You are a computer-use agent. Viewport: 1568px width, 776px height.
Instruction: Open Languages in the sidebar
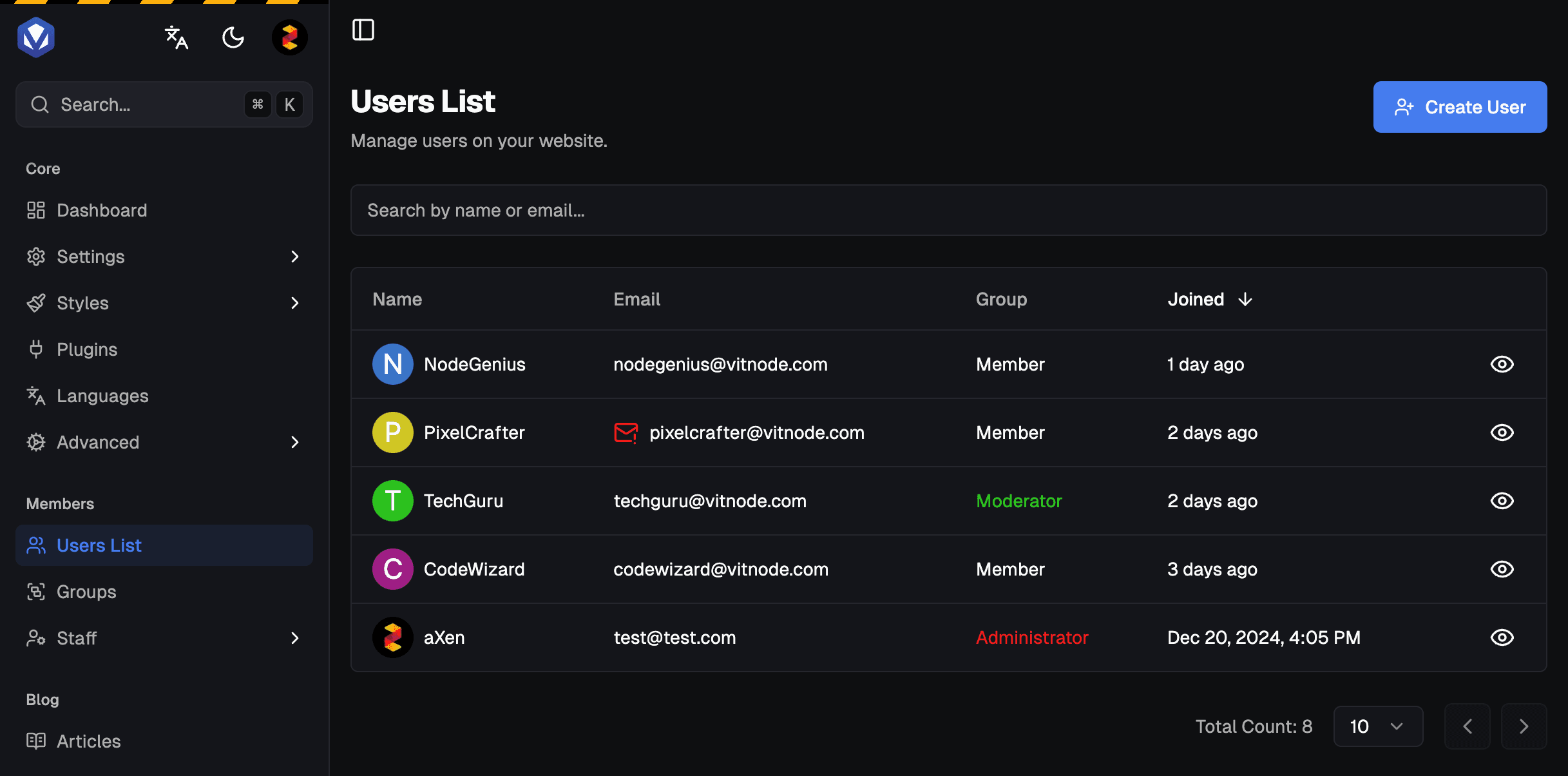[164, 396]
